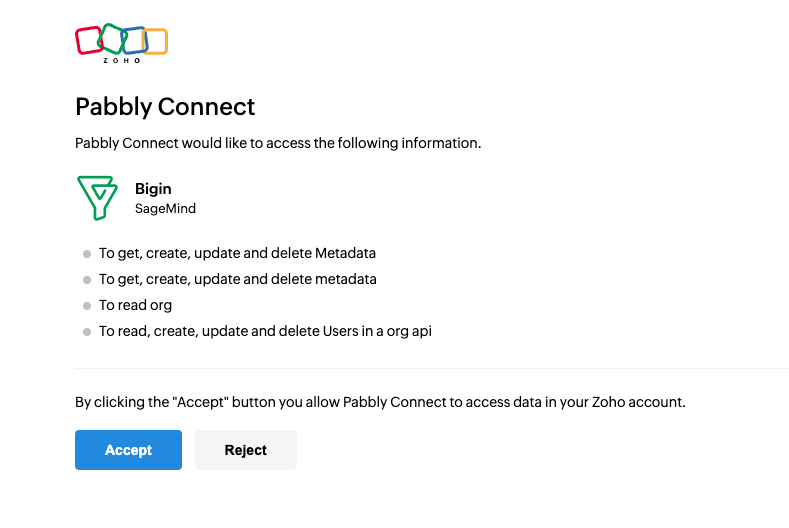
Task: Click the bullet beside the Users org api permission
Action: point(87,332)
